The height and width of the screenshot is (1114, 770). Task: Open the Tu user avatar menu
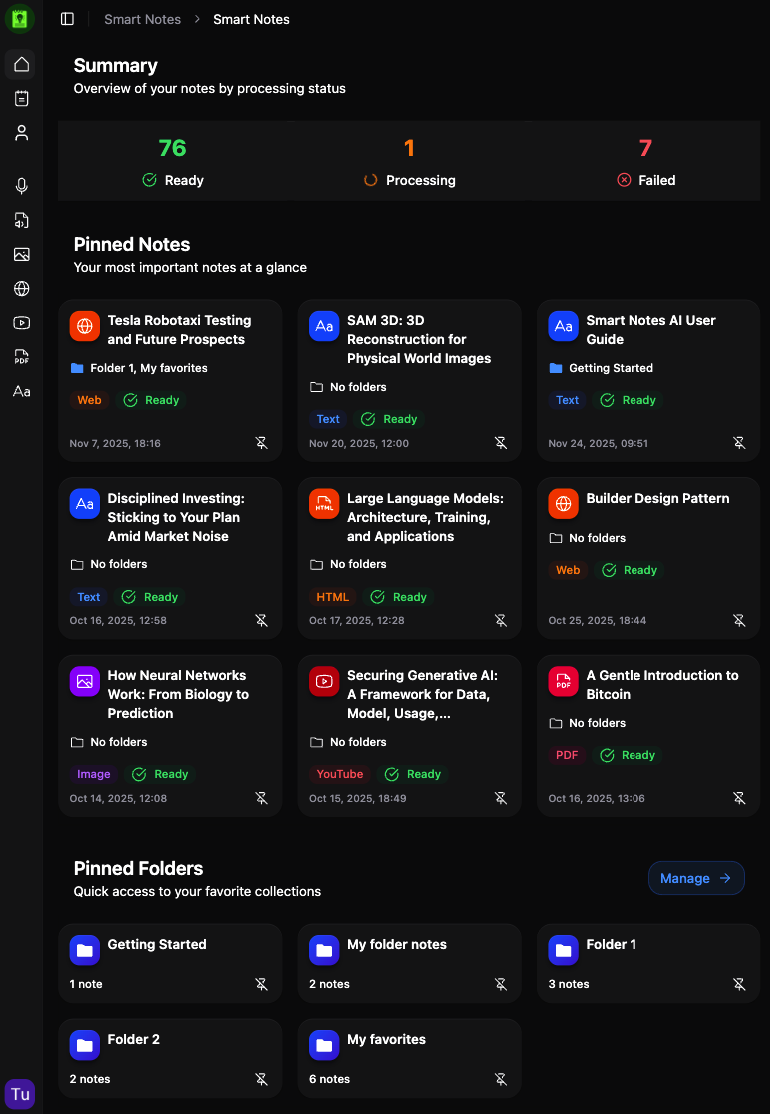point(20,1094)
